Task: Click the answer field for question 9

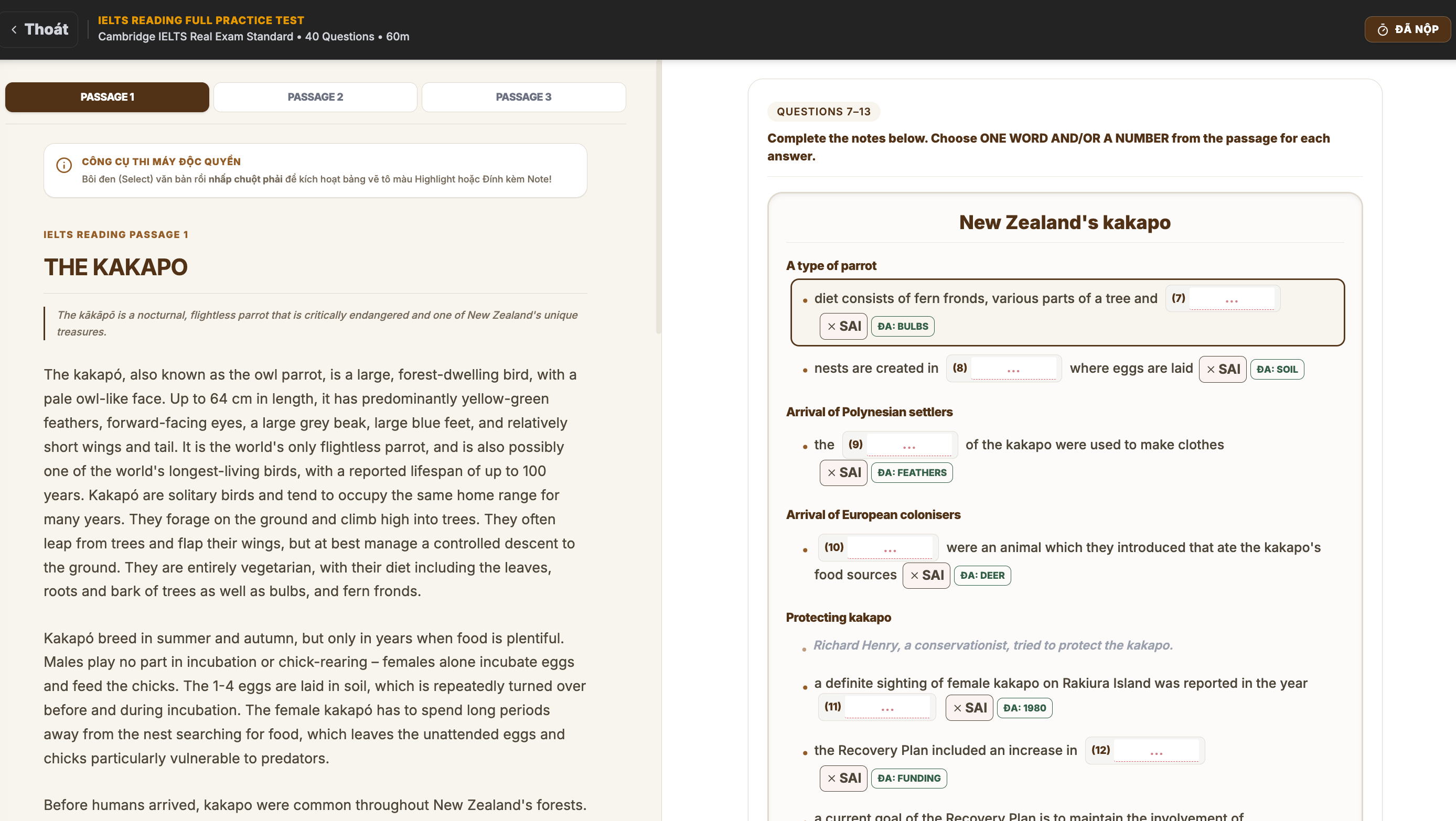Action: click(x=909, y=445)
